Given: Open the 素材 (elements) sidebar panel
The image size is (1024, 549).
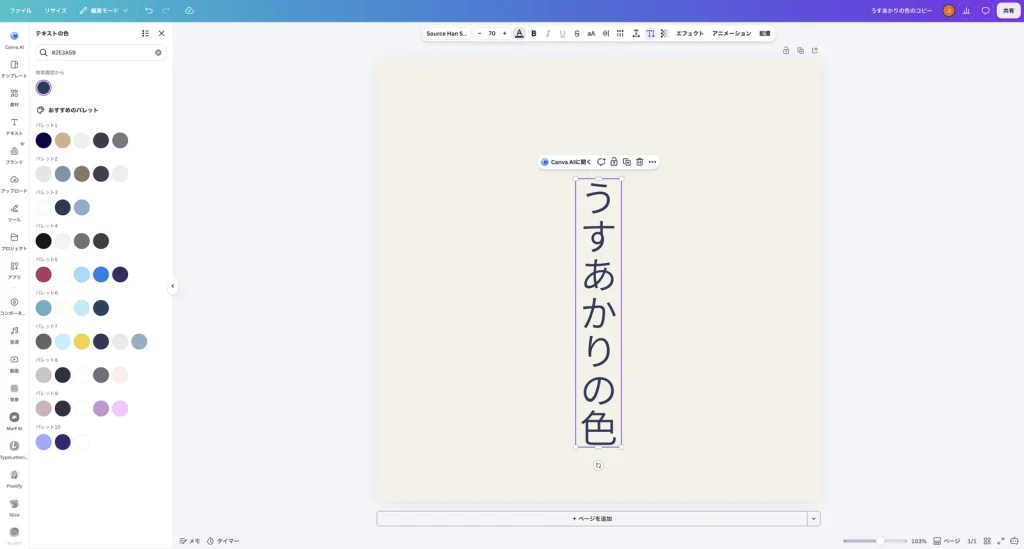Looking at the screenshot, I should point(14,97).
